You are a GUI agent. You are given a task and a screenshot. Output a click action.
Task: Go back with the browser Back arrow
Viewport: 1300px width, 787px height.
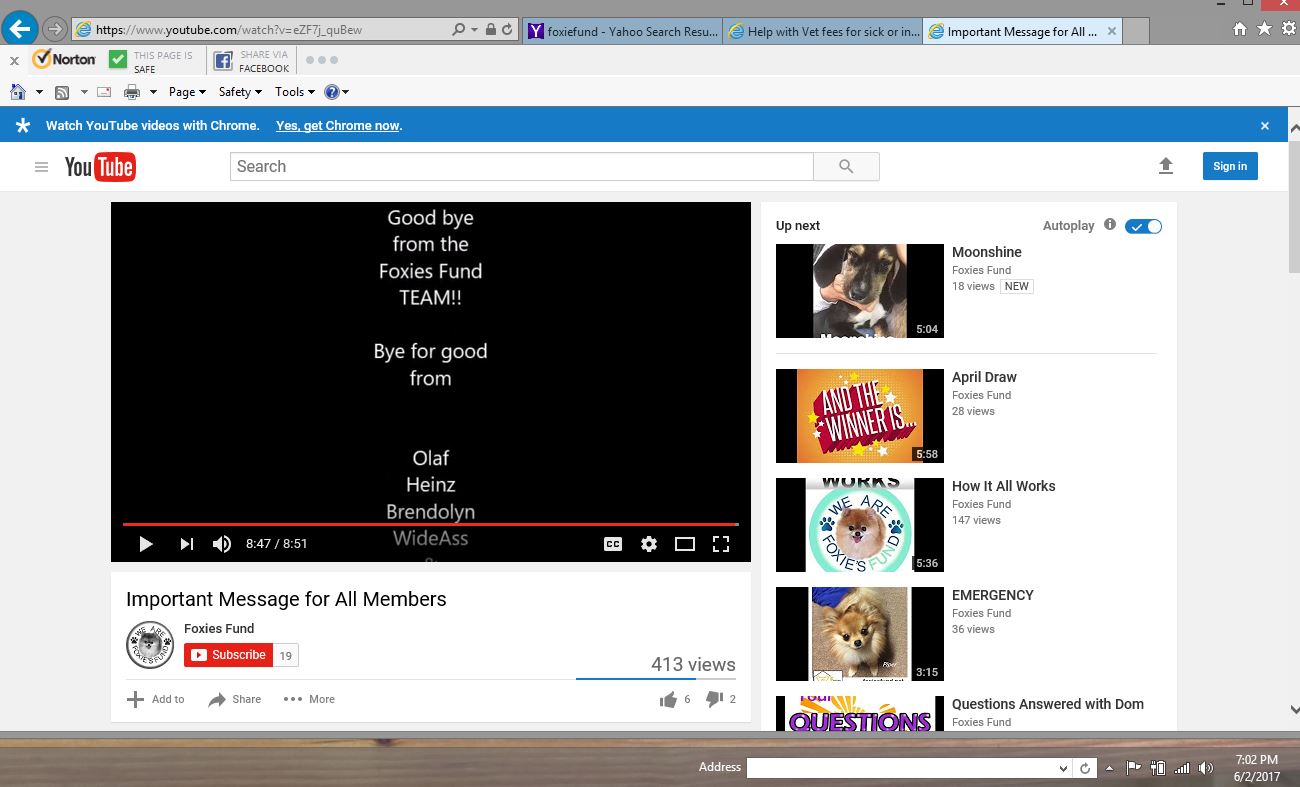click(x=20, y=28)
